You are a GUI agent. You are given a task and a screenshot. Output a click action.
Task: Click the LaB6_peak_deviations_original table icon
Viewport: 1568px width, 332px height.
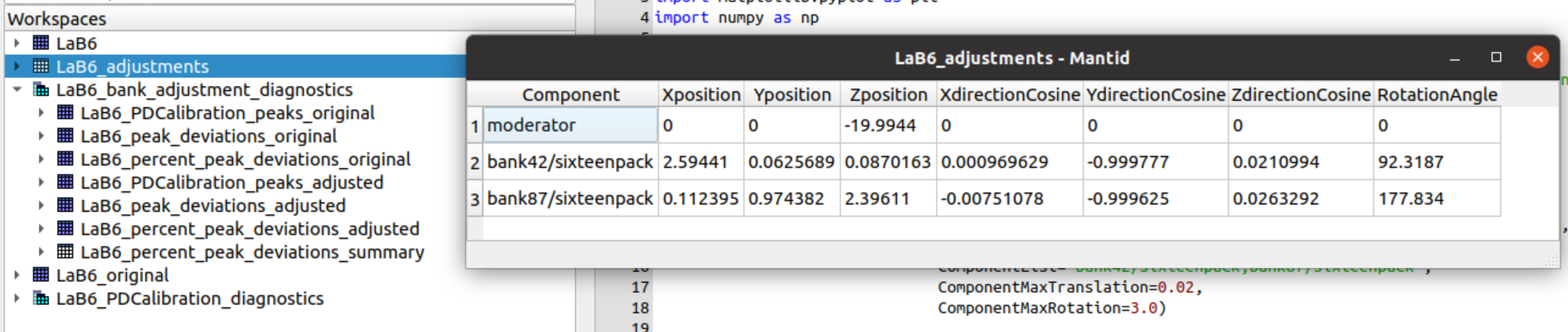click(x=65, y=136)
